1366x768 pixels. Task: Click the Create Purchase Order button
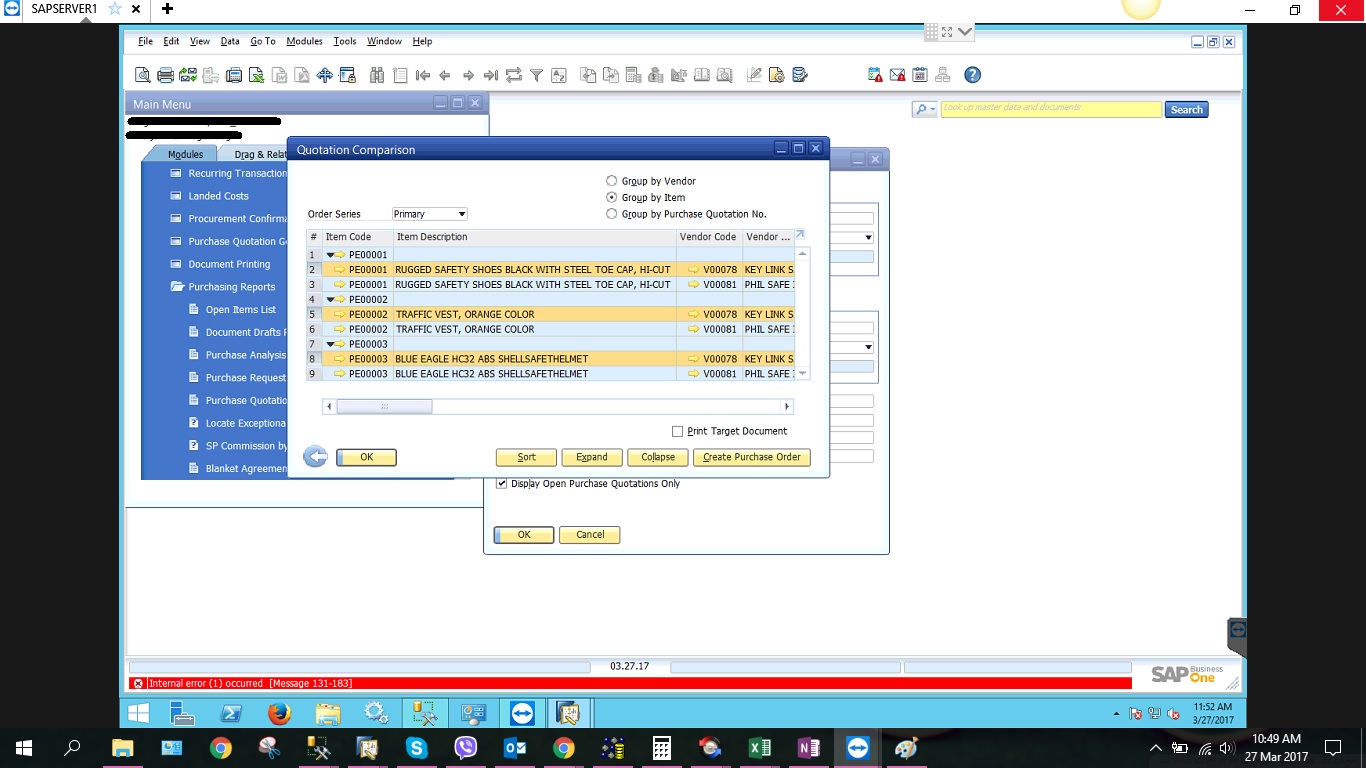pos(751,457)
